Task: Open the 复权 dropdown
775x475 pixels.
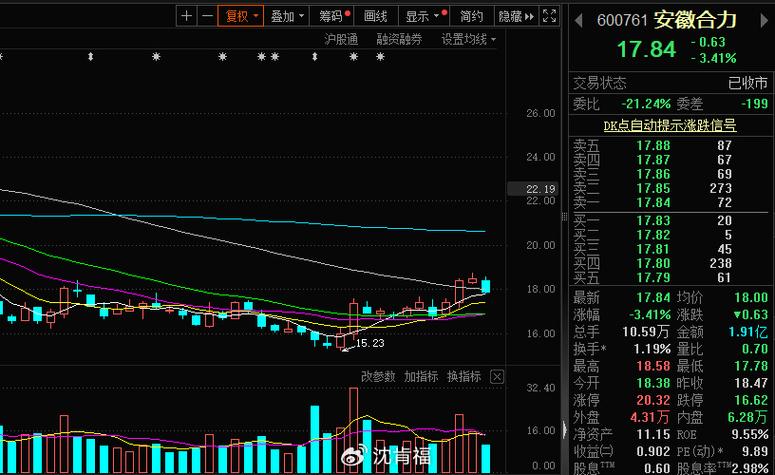Action: 241,16
